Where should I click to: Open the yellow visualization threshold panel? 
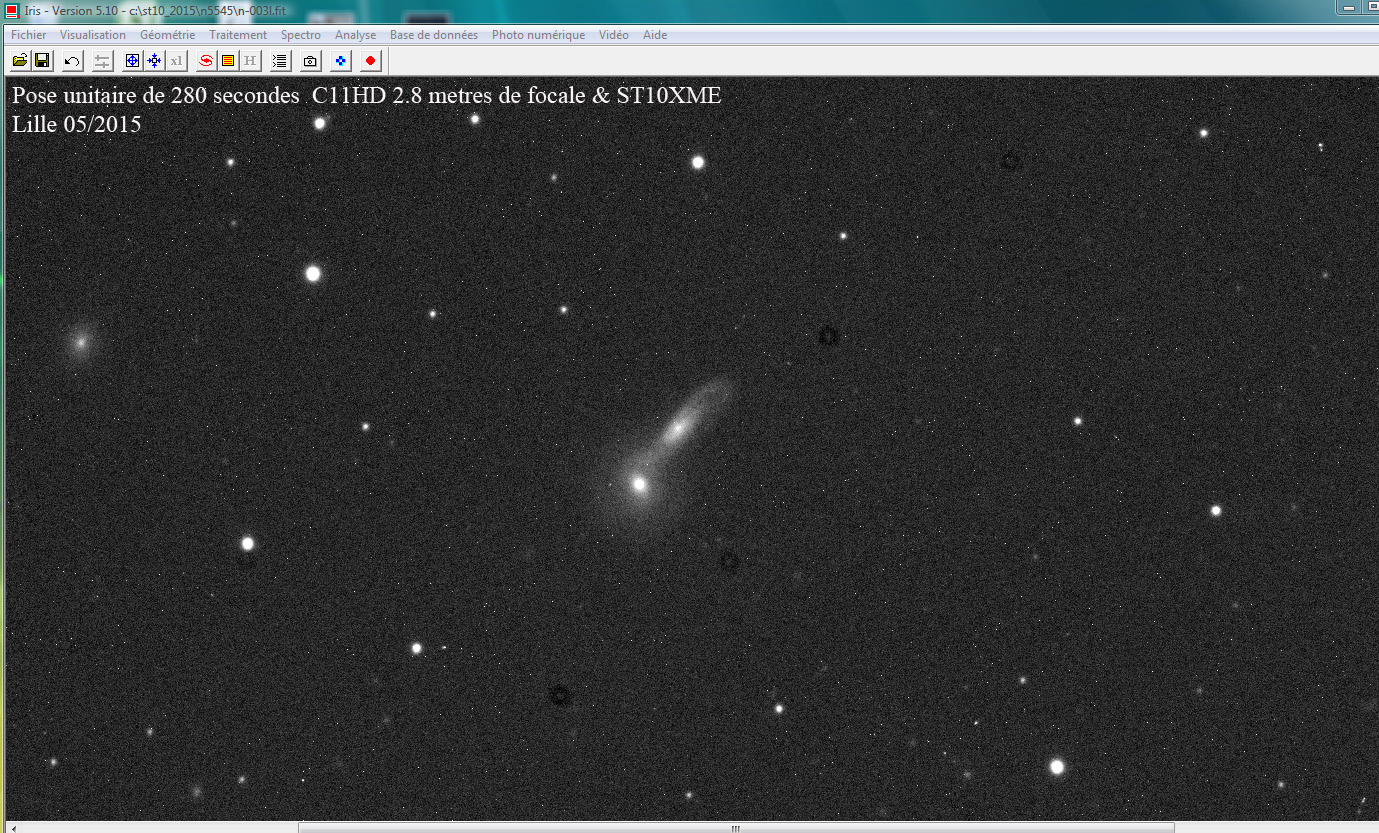(228, 60)
